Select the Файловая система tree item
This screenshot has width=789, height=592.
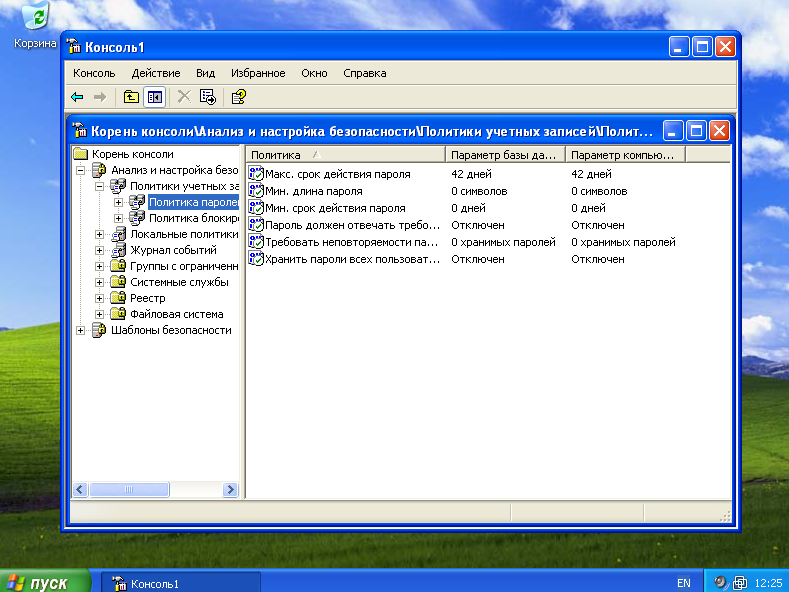tap(177, 314)
